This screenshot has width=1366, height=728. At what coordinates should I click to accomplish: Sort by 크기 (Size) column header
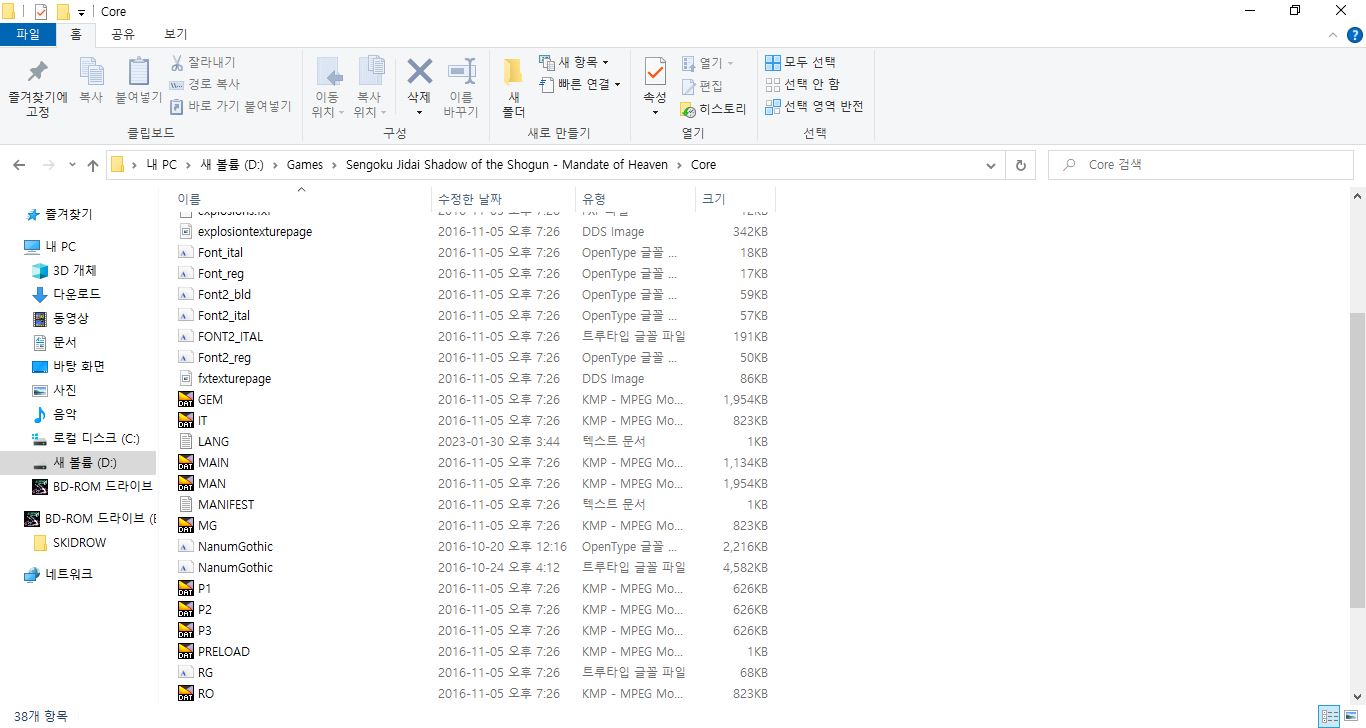(734, 199)
